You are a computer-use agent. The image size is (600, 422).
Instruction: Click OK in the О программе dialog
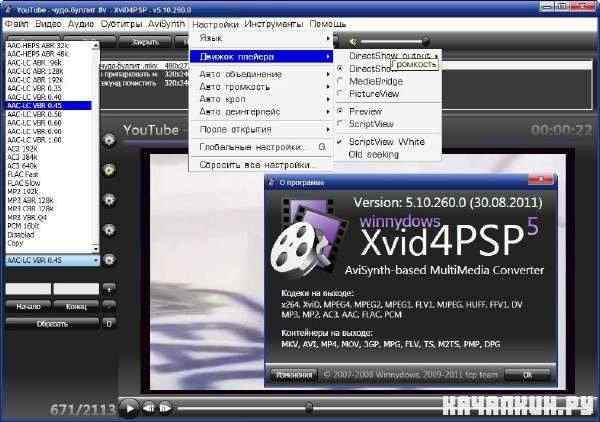[x=528, y=375]
